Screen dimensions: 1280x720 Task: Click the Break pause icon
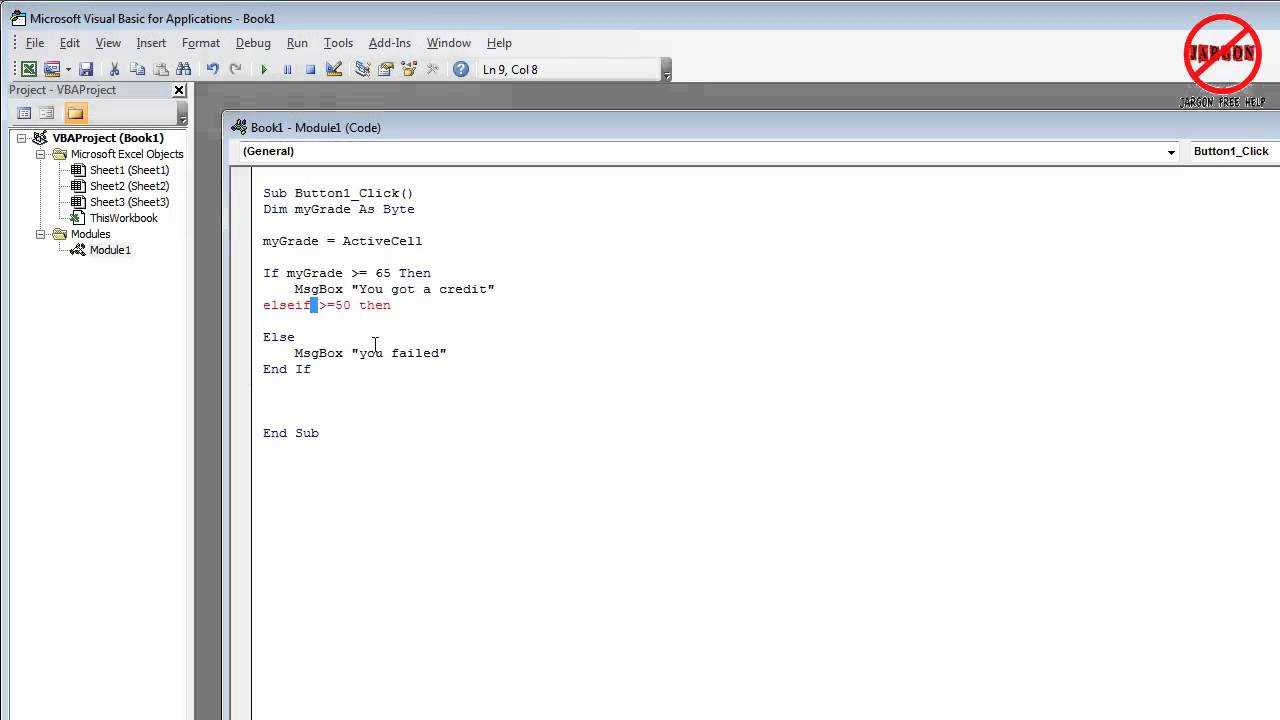288,69
